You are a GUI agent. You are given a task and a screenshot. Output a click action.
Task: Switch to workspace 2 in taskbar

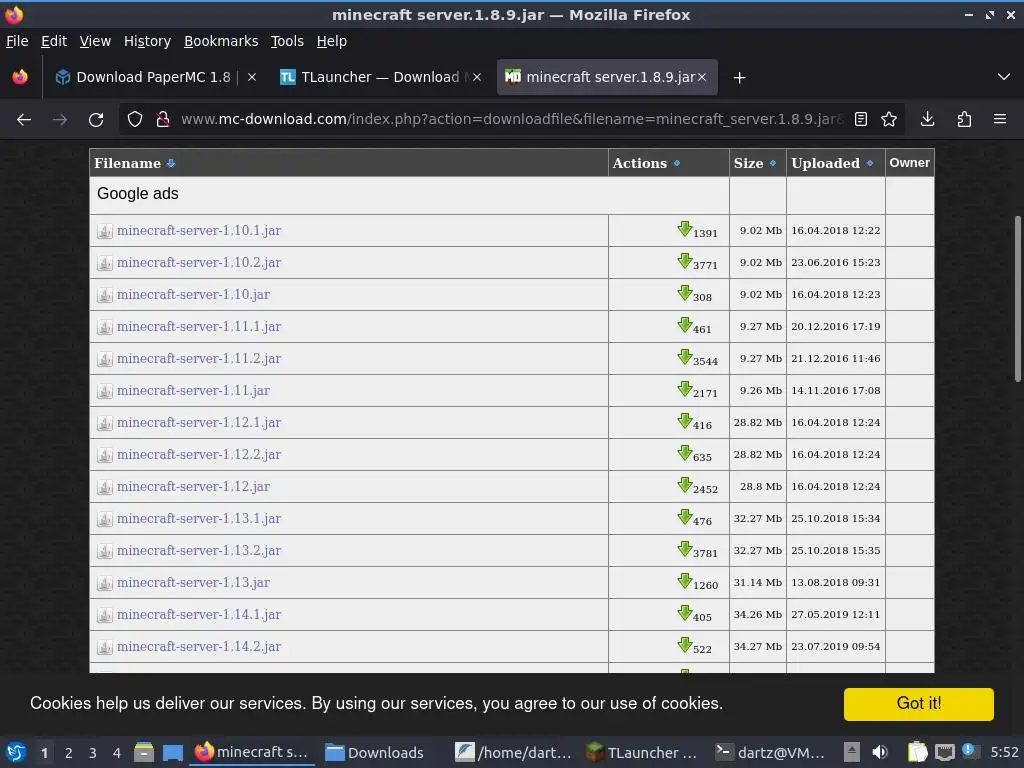(69, 752)
